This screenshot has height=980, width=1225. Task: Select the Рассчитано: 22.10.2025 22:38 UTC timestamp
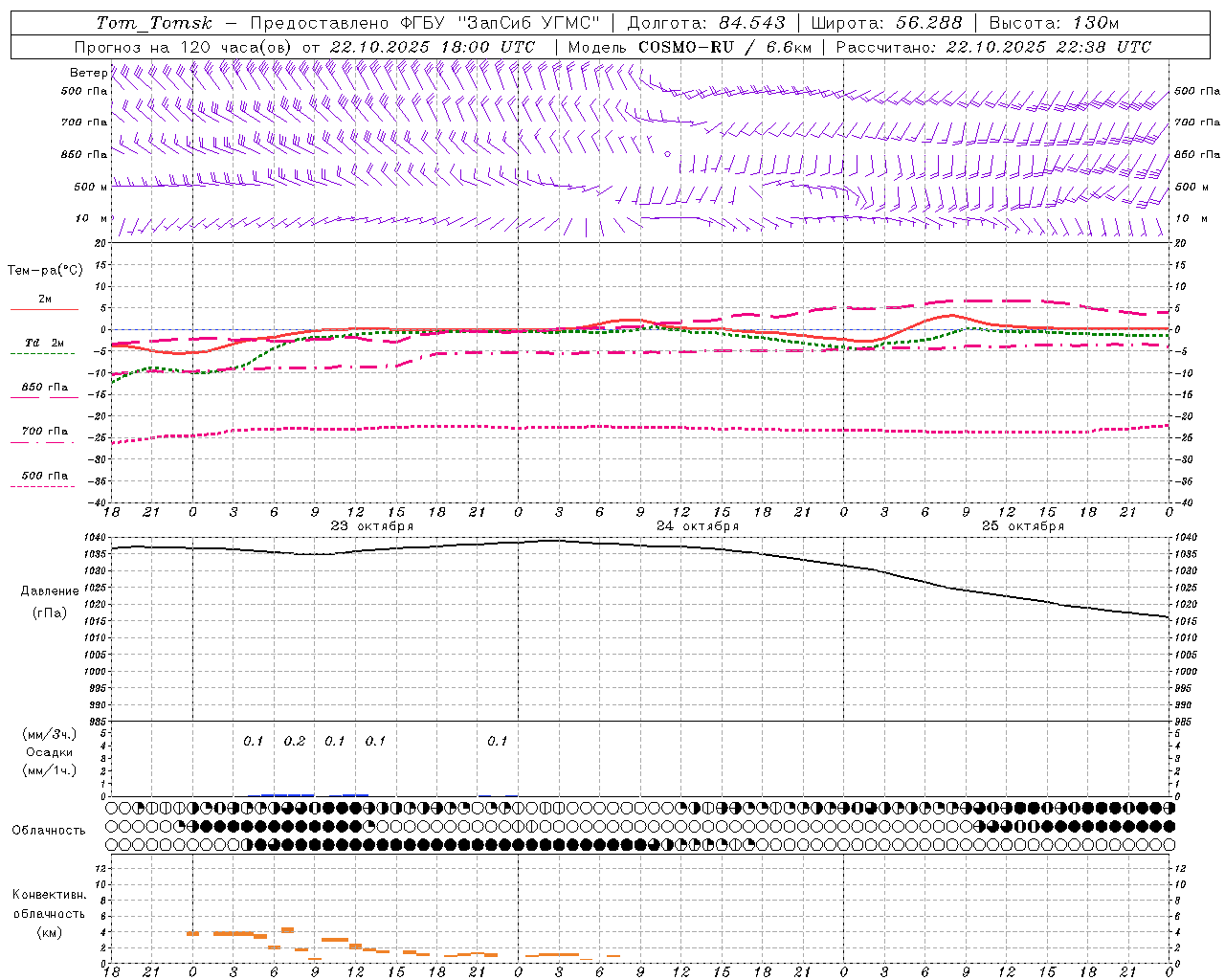993,47
